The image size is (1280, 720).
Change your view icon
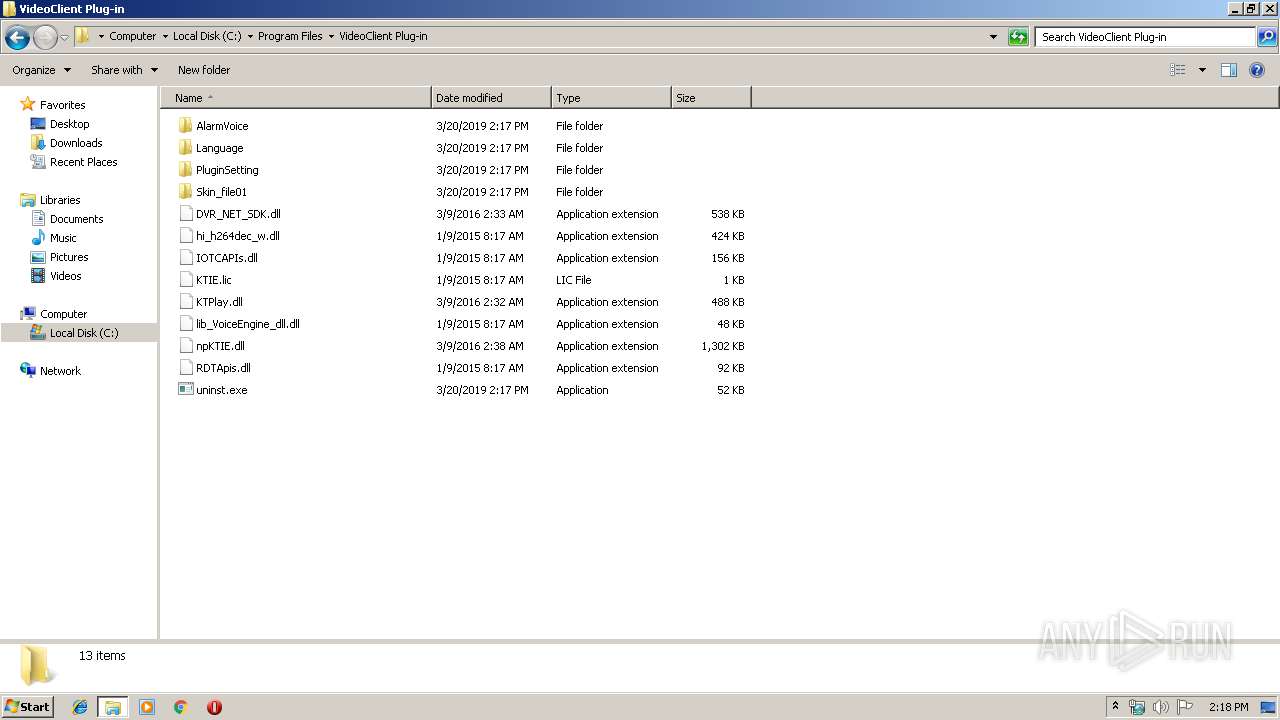[1178, 70]
